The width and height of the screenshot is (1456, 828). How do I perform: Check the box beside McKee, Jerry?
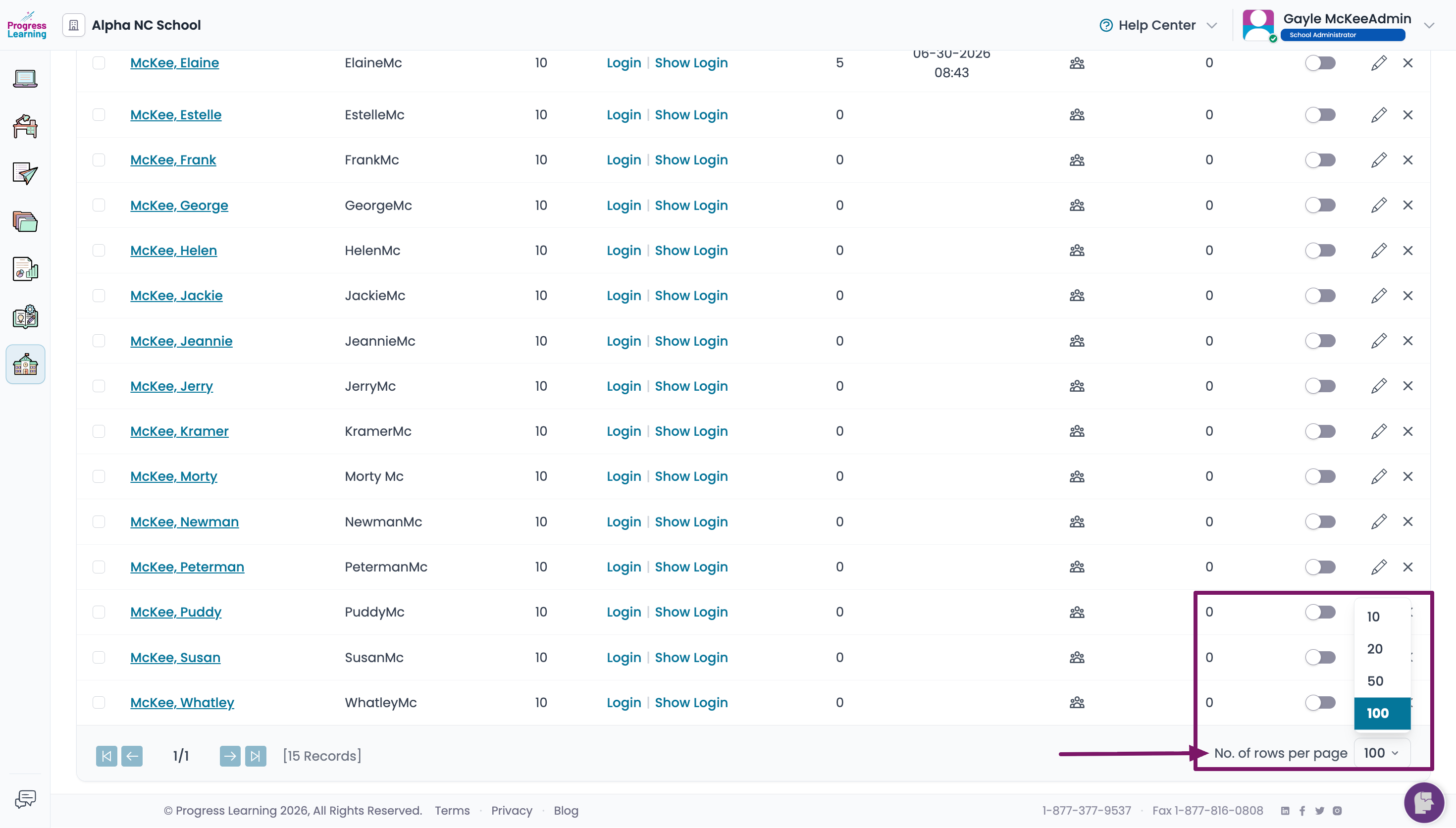99,386
